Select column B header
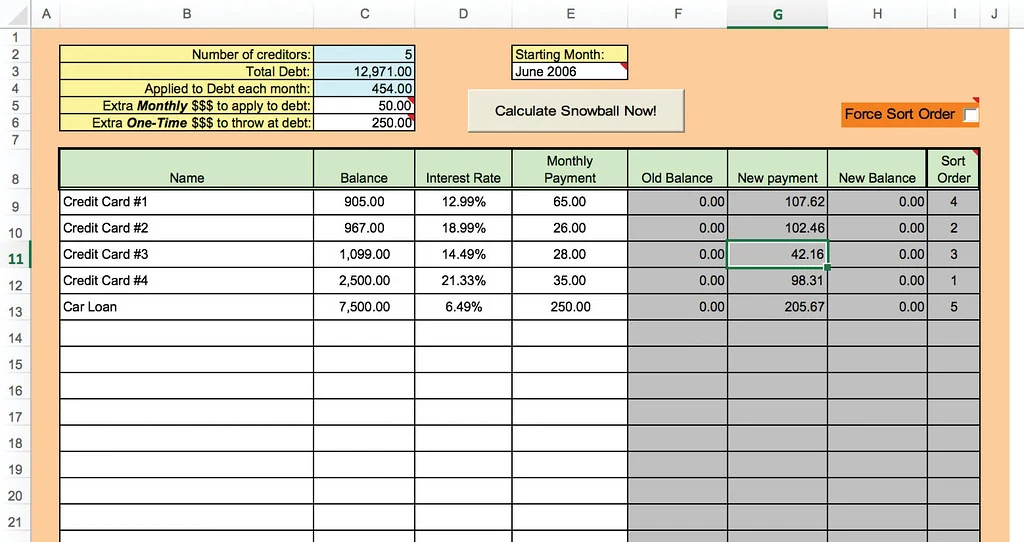1024x542 pixels. click(x=187, y=14)
